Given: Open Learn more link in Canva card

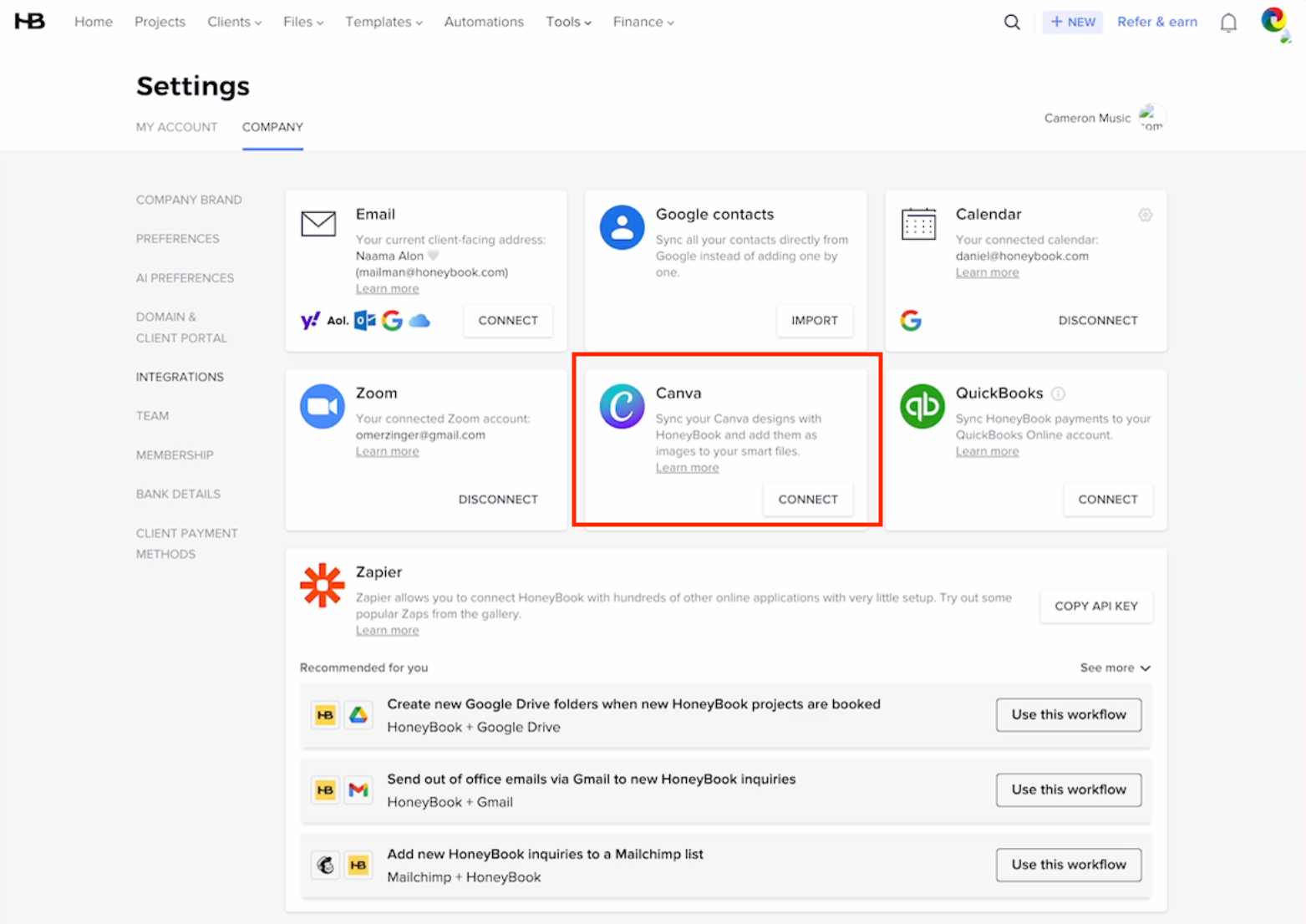Looking at the screenshot, I should (687, 468).
